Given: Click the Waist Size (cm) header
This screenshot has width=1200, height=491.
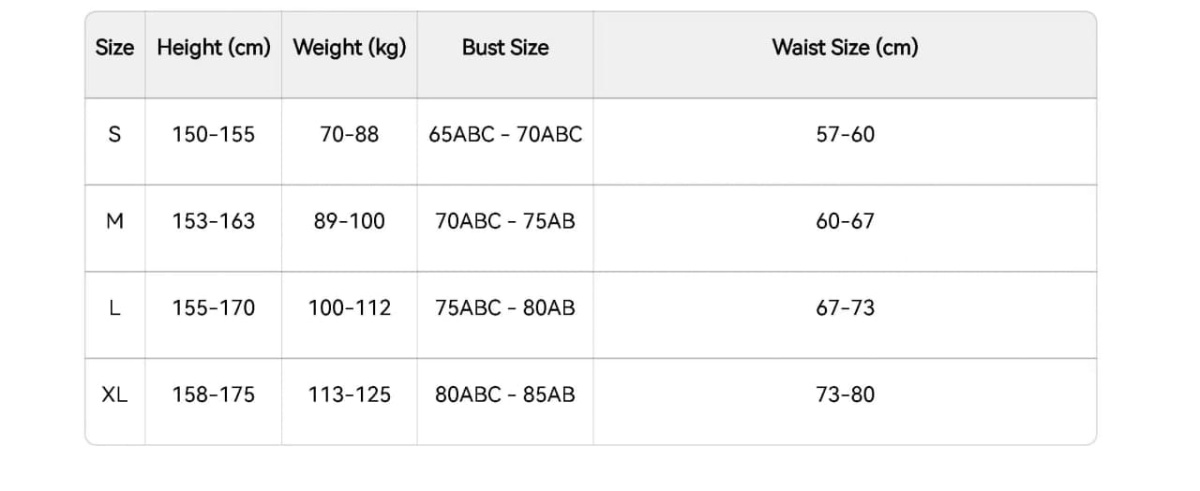Looking at the screenshot, I should (x=845, y=47).
